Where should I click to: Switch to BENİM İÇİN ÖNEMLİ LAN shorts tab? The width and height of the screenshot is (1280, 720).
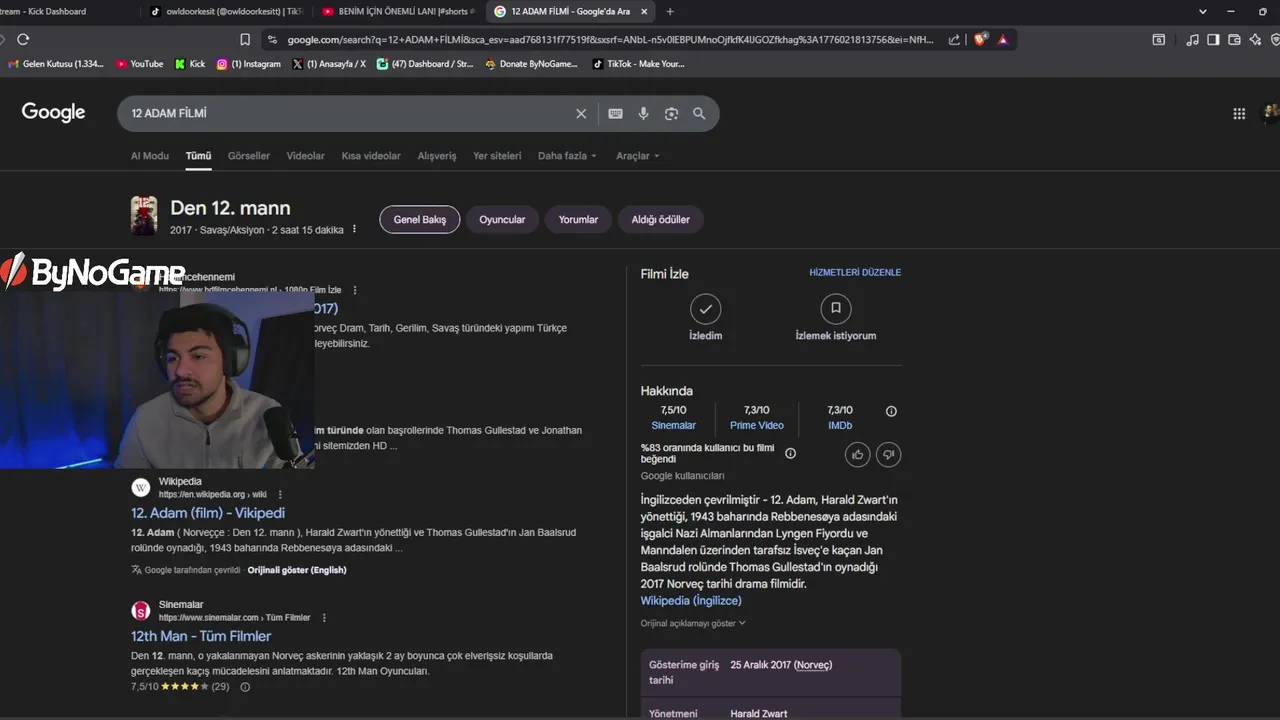coord(398,11)
